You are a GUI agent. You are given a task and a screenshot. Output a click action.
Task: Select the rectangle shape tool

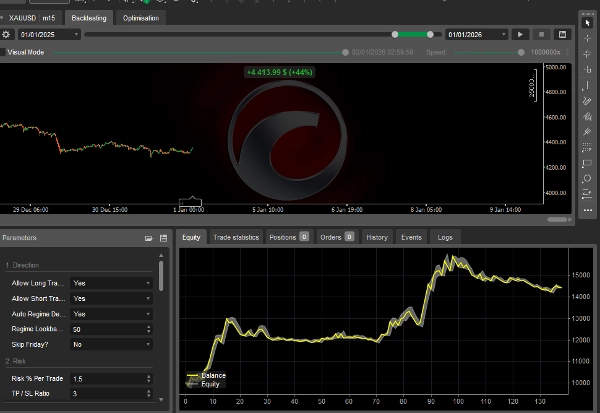[587, 163]
